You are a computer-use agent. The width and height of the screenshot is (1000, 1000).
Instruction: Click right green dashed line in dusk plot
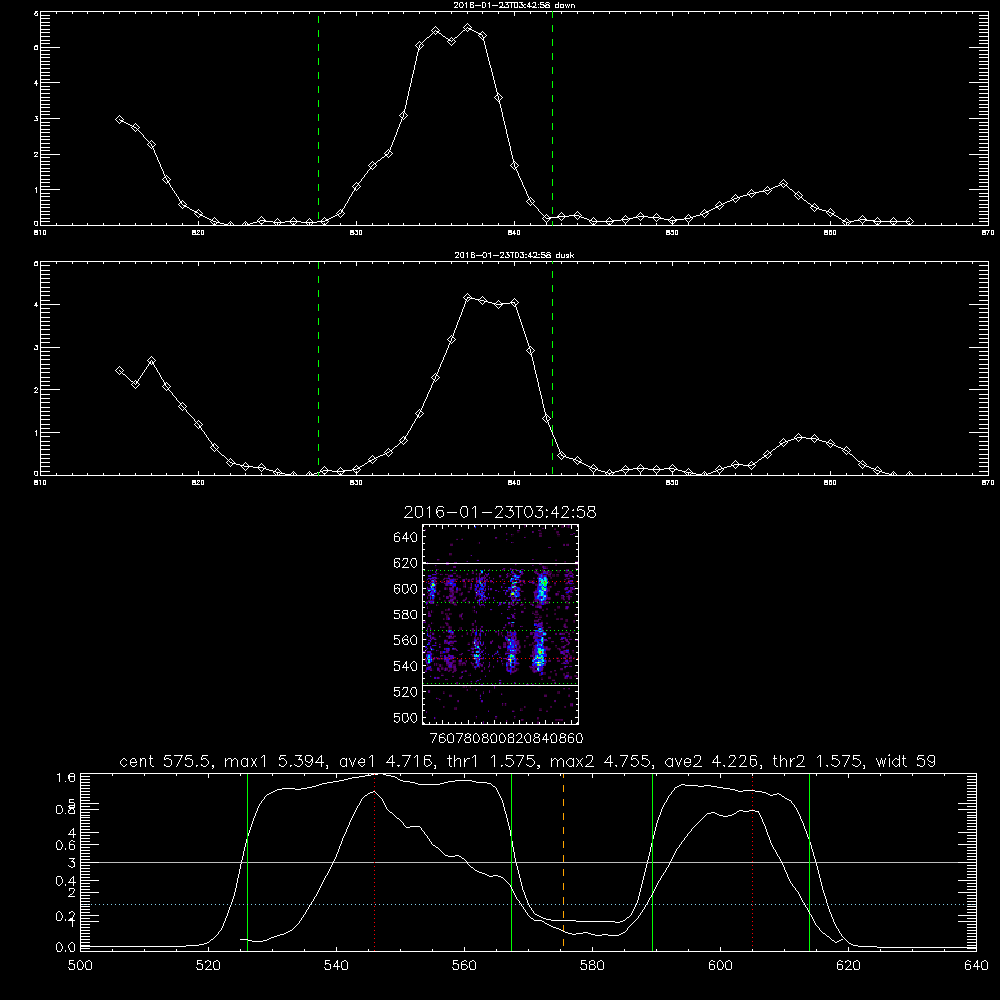[x=552, y=368]
